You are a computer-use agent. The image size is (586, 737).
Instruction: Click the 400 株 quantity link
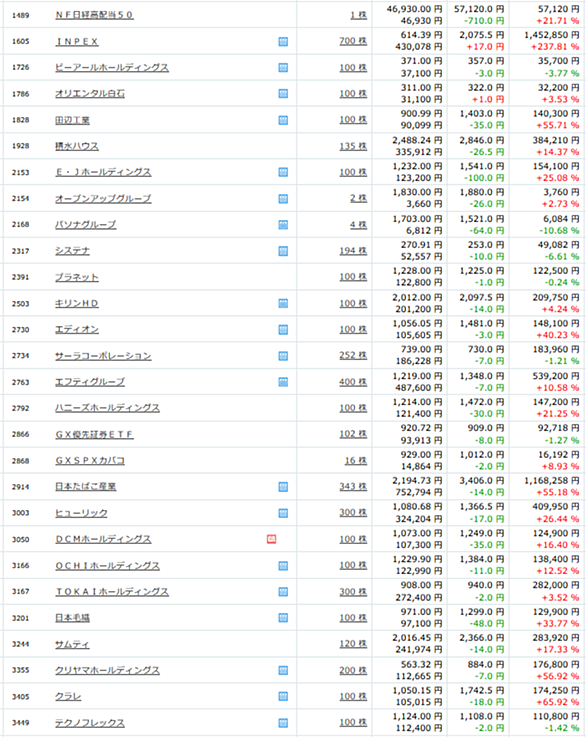click(353, 382)
